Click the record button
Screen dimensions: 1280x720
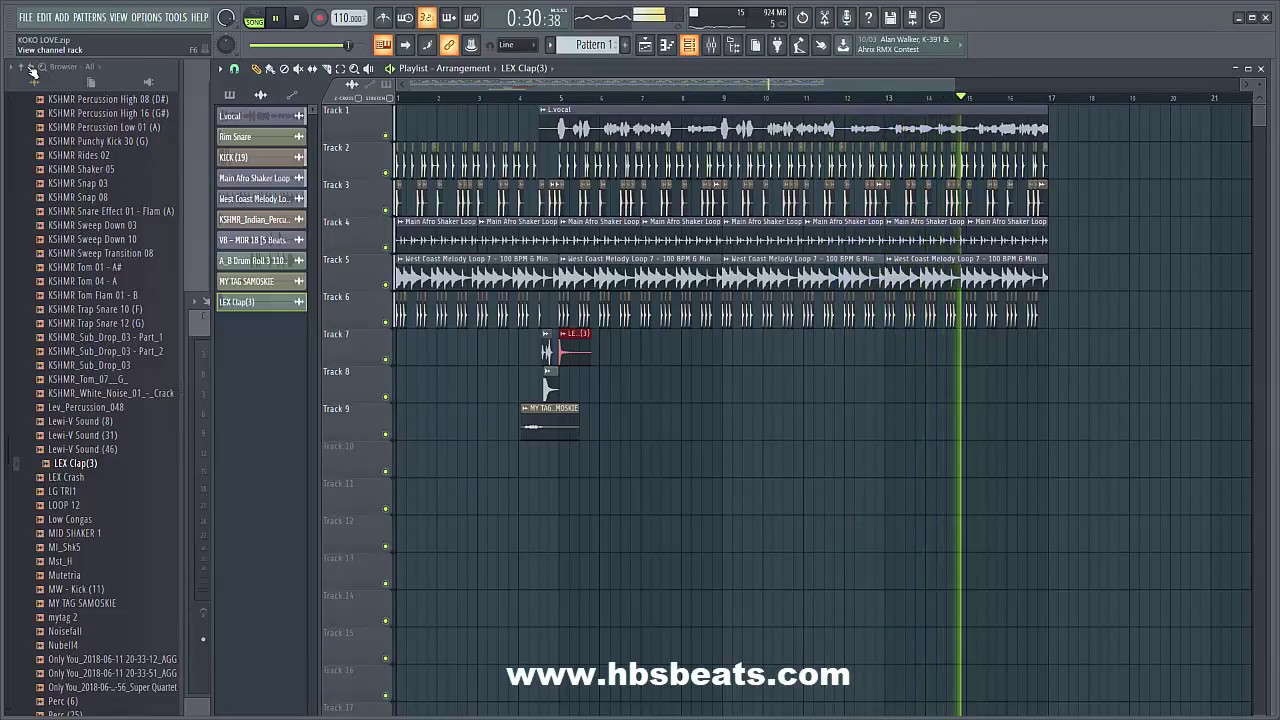(319, 18)
